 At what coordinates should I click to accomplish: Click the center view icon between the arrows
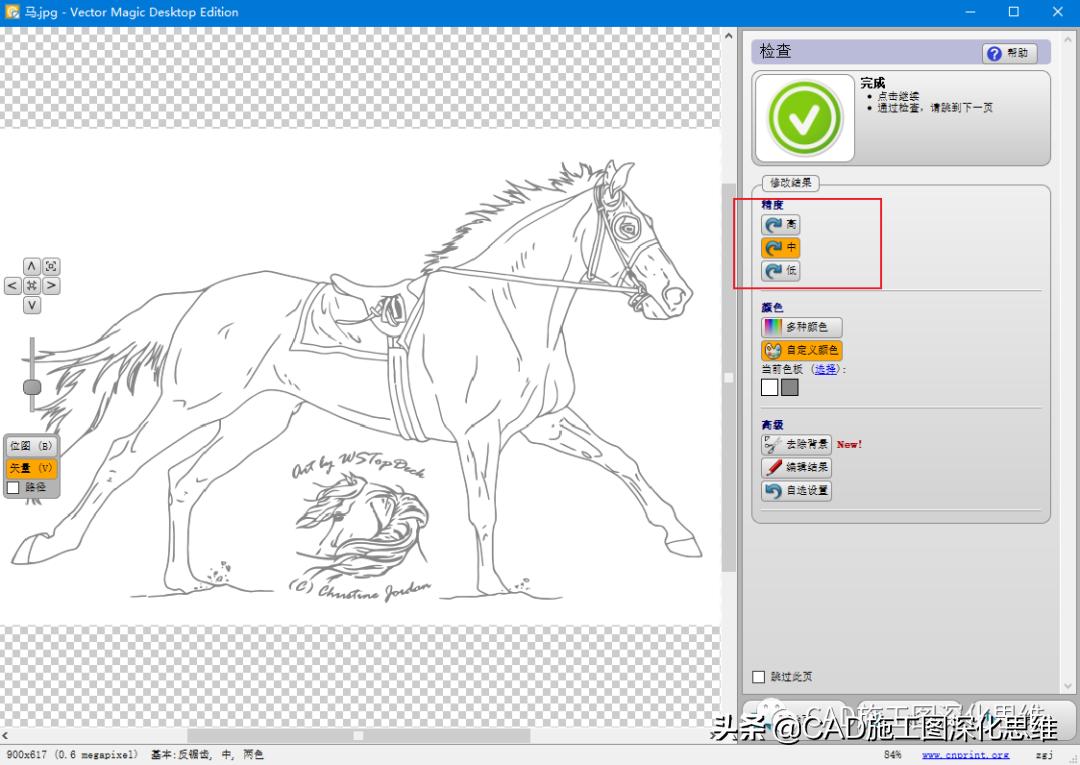32,286
